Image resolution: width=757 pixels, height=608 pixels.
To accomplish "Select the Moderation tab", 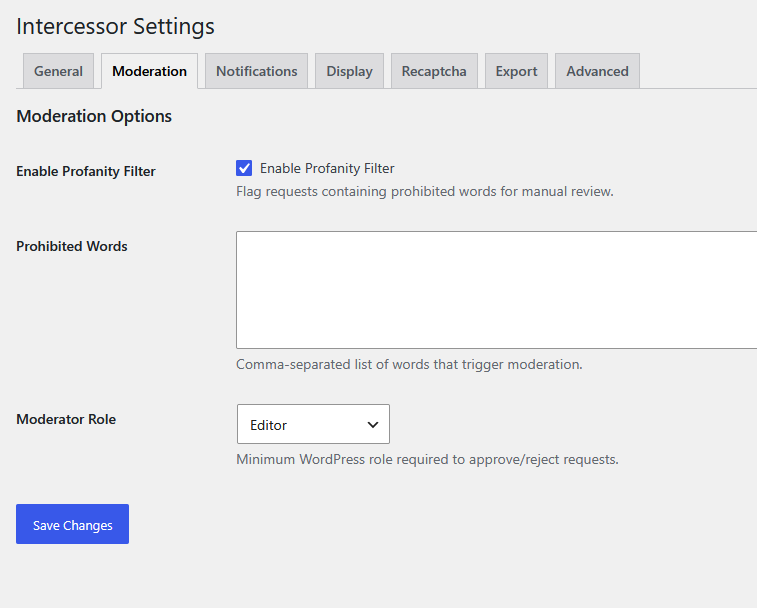I will 149,71.
